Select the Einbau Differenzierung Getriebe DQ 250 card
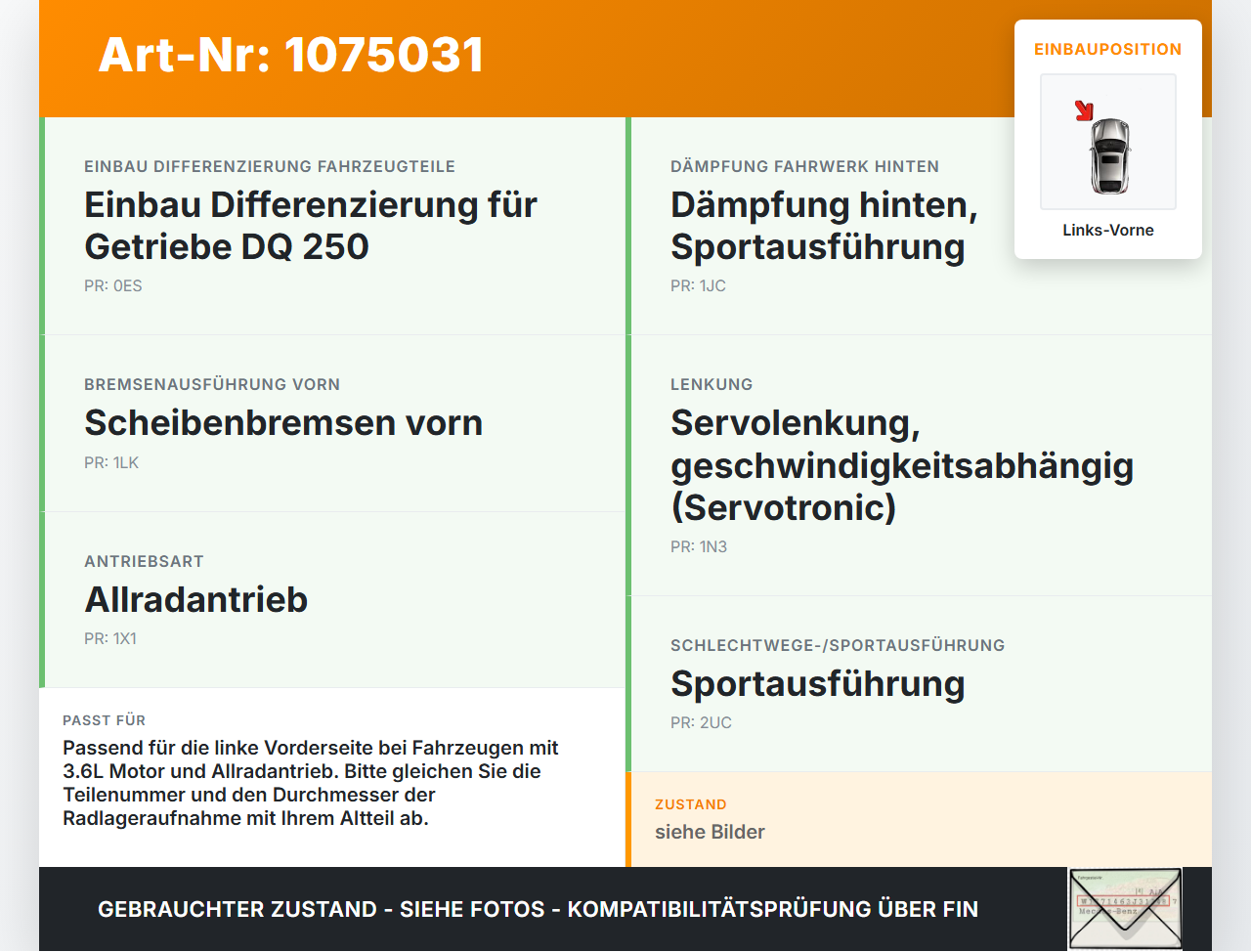The height and width of the screenshot is (952, 1251). tap(332, 226)
